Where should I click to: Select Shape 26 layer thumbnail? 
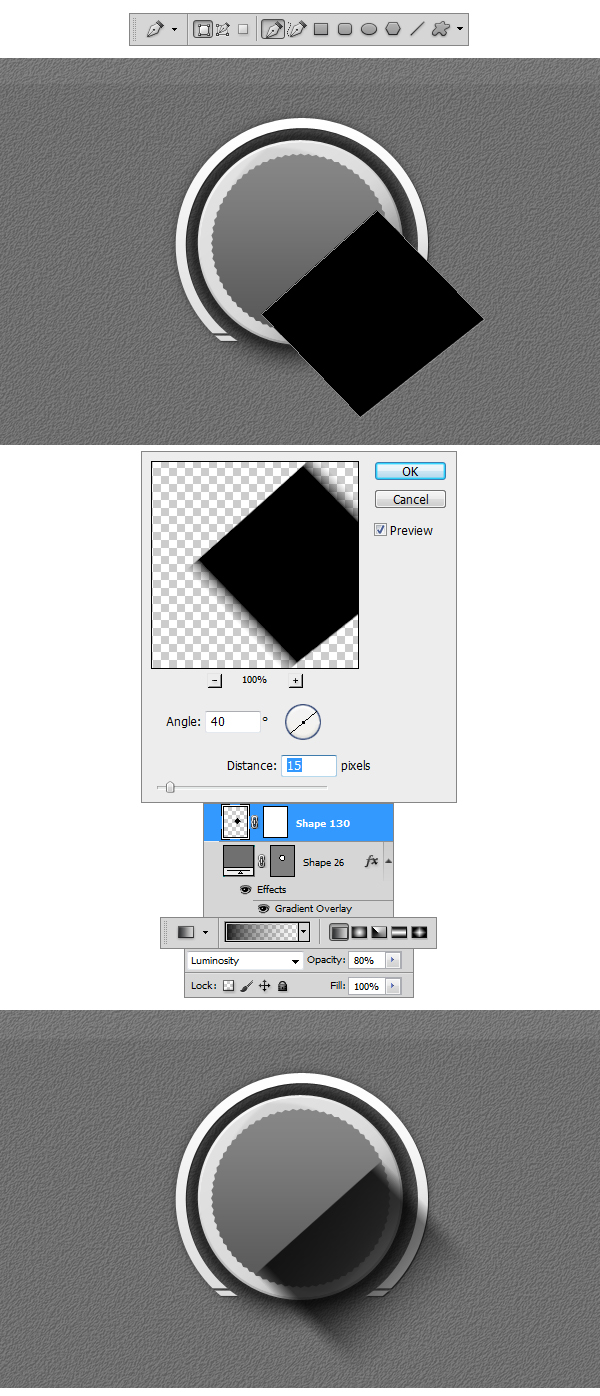pos(238,861)
